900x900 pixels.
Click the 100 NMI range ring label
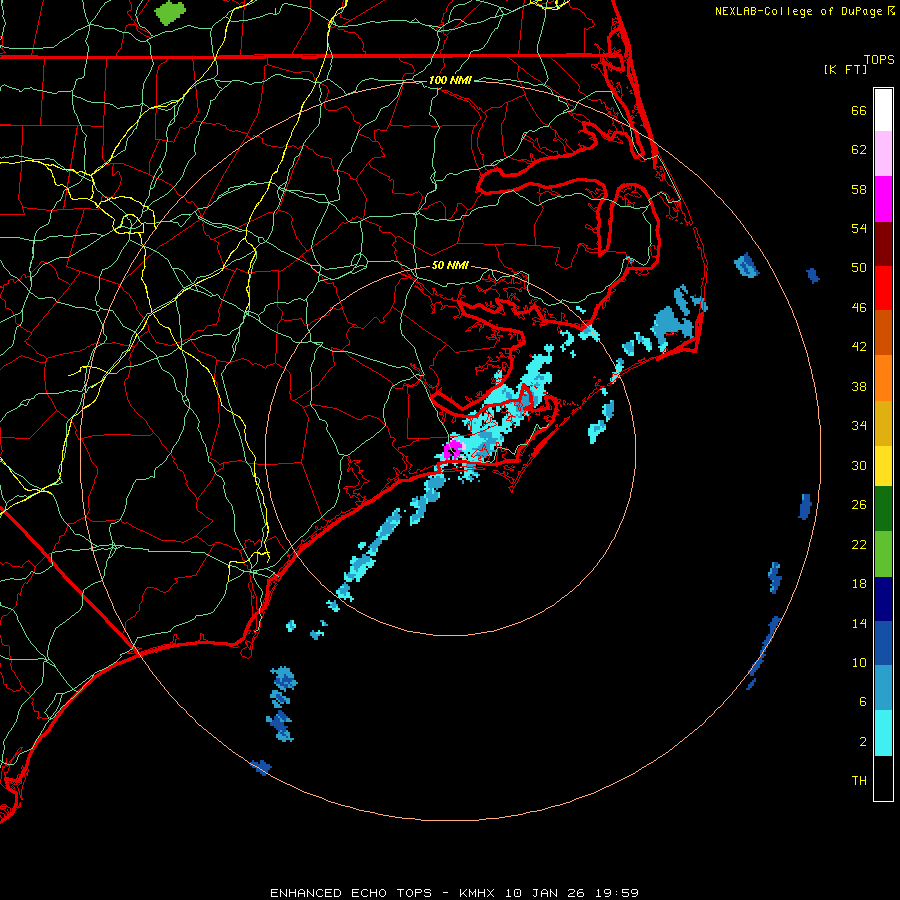click(450, 80)
